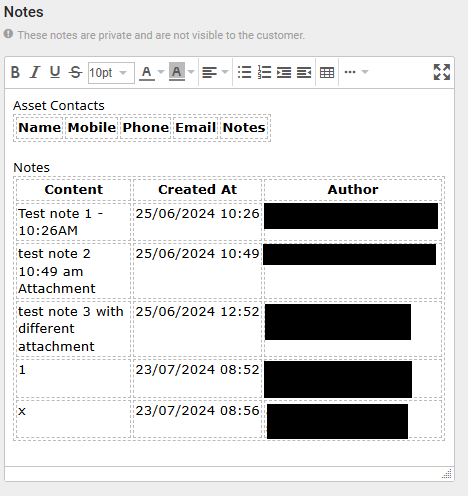468x496 pixels.
Task: Click the "test note 2 10:49 am Attachment" cell
Action: (x=74, y=271)
